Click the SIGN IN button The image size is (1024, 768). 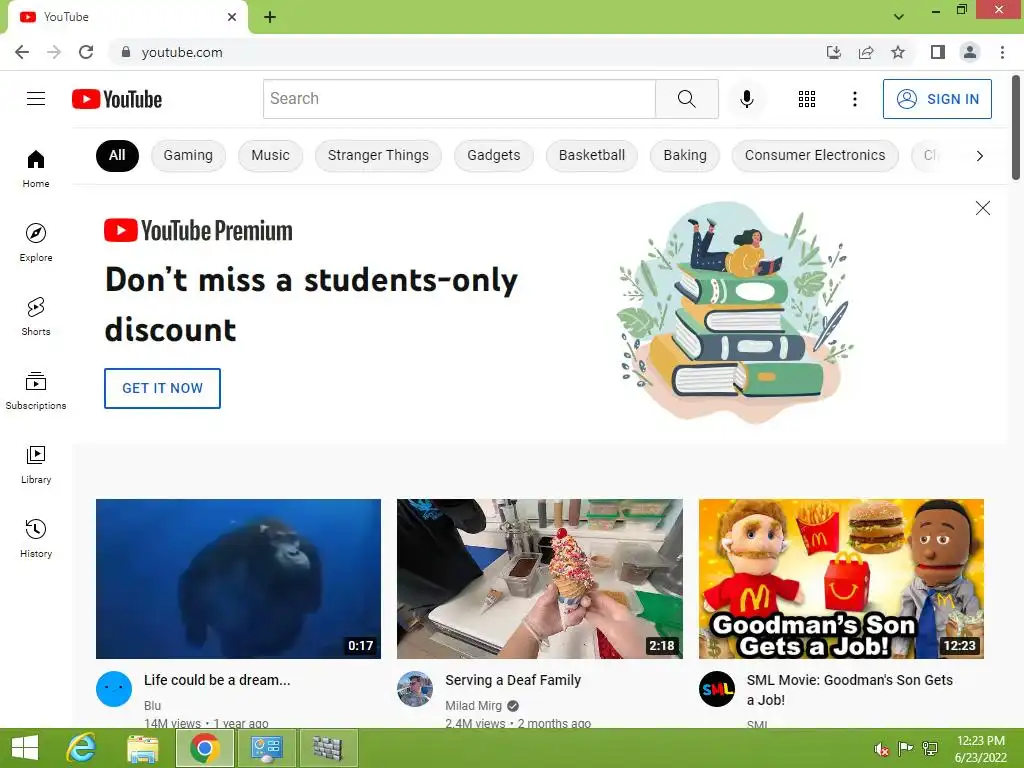937,99
